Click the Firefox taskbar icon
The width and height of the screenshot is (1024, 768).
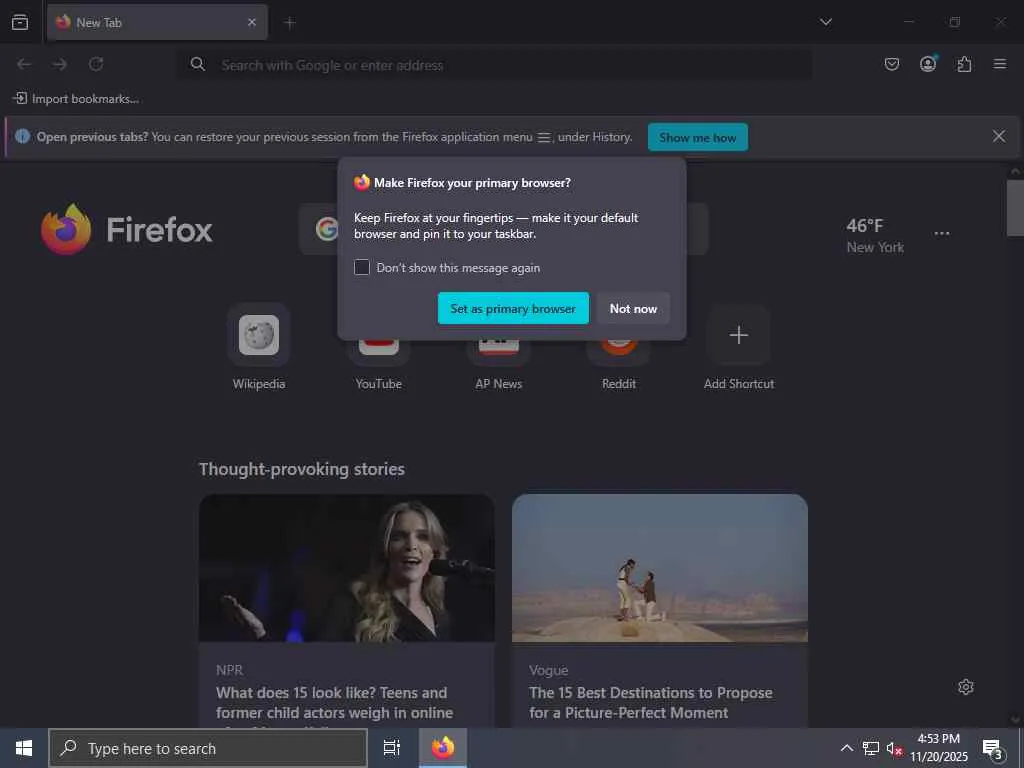pyautogui.click(x=443, y=748)
